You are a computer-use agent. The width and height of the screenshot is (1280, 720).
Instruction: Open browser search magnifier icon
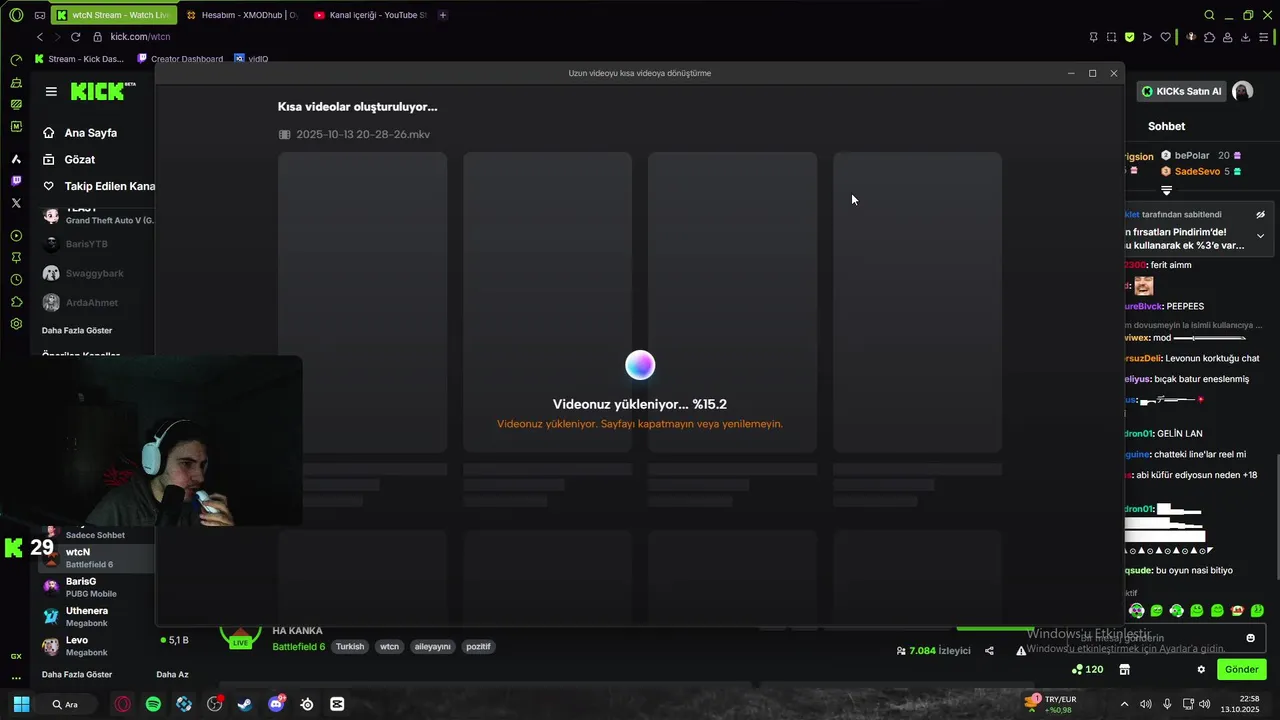click(1209, 15)
